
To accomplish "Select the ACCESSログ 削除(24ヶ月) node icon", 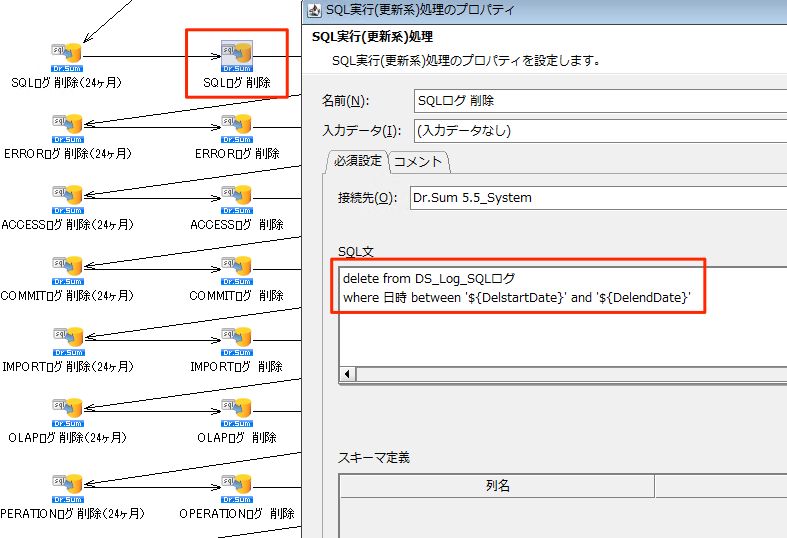I will point(67,200).
